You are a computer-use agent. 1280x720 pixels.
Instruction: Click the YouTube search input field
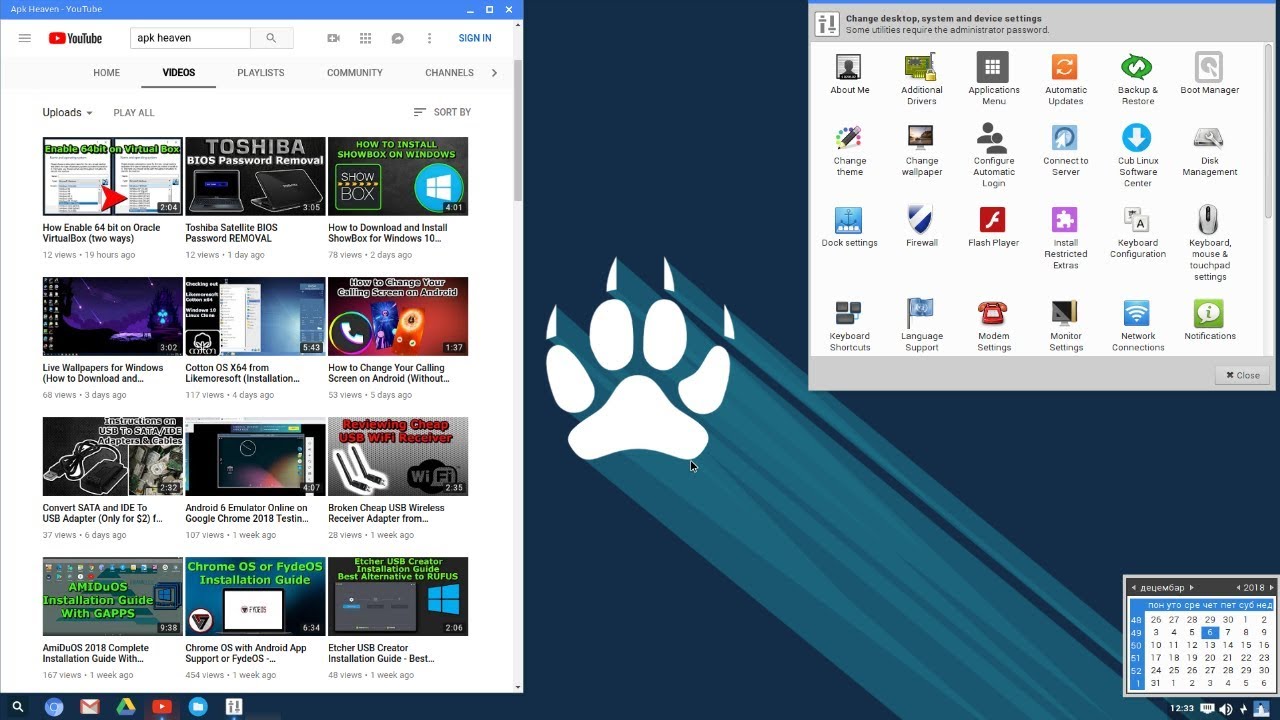(x=190, y=38)
